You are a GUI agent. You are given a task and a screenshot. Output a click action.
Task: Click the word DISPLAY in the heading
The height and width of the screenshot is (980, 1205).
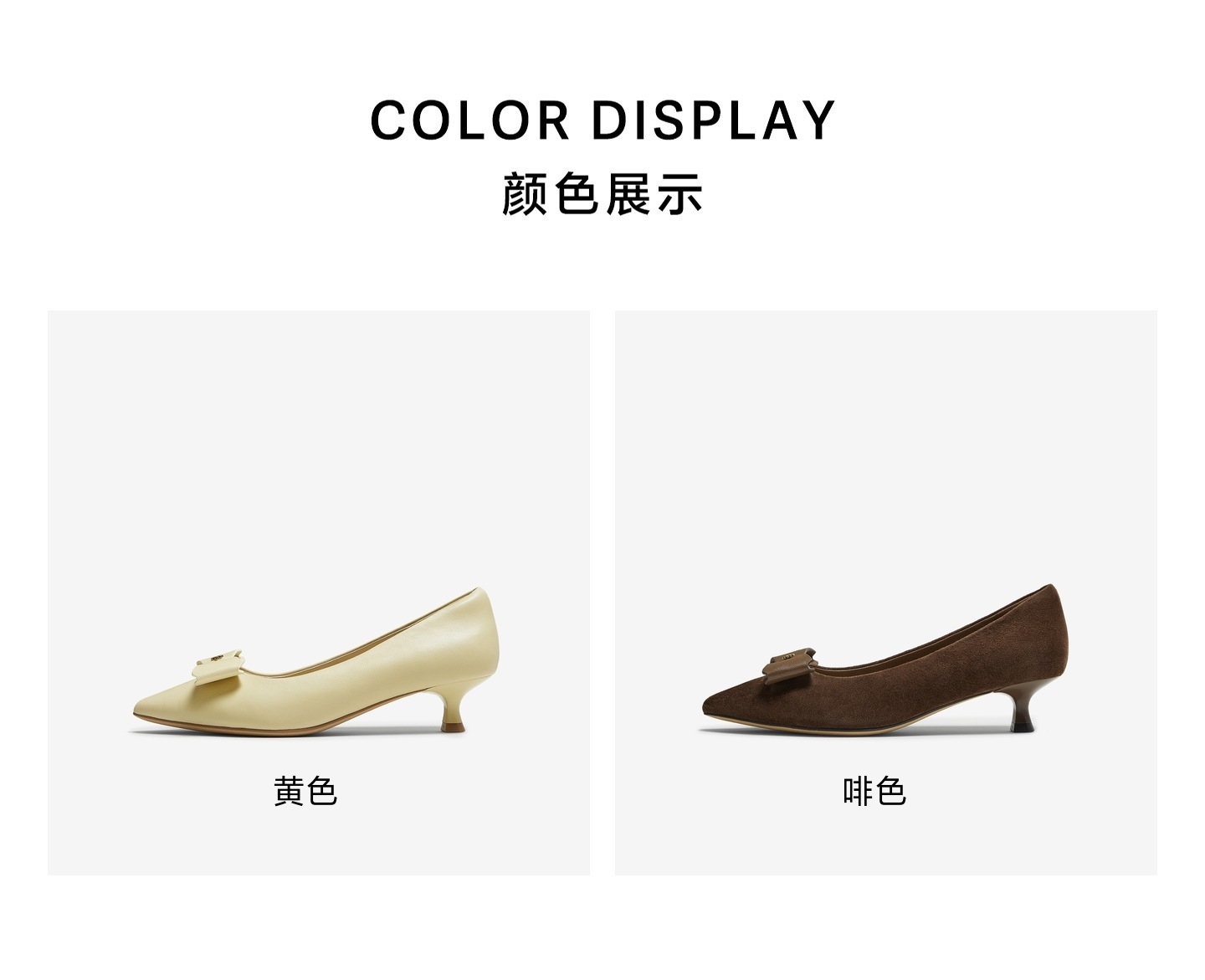(x=714, y=121)
